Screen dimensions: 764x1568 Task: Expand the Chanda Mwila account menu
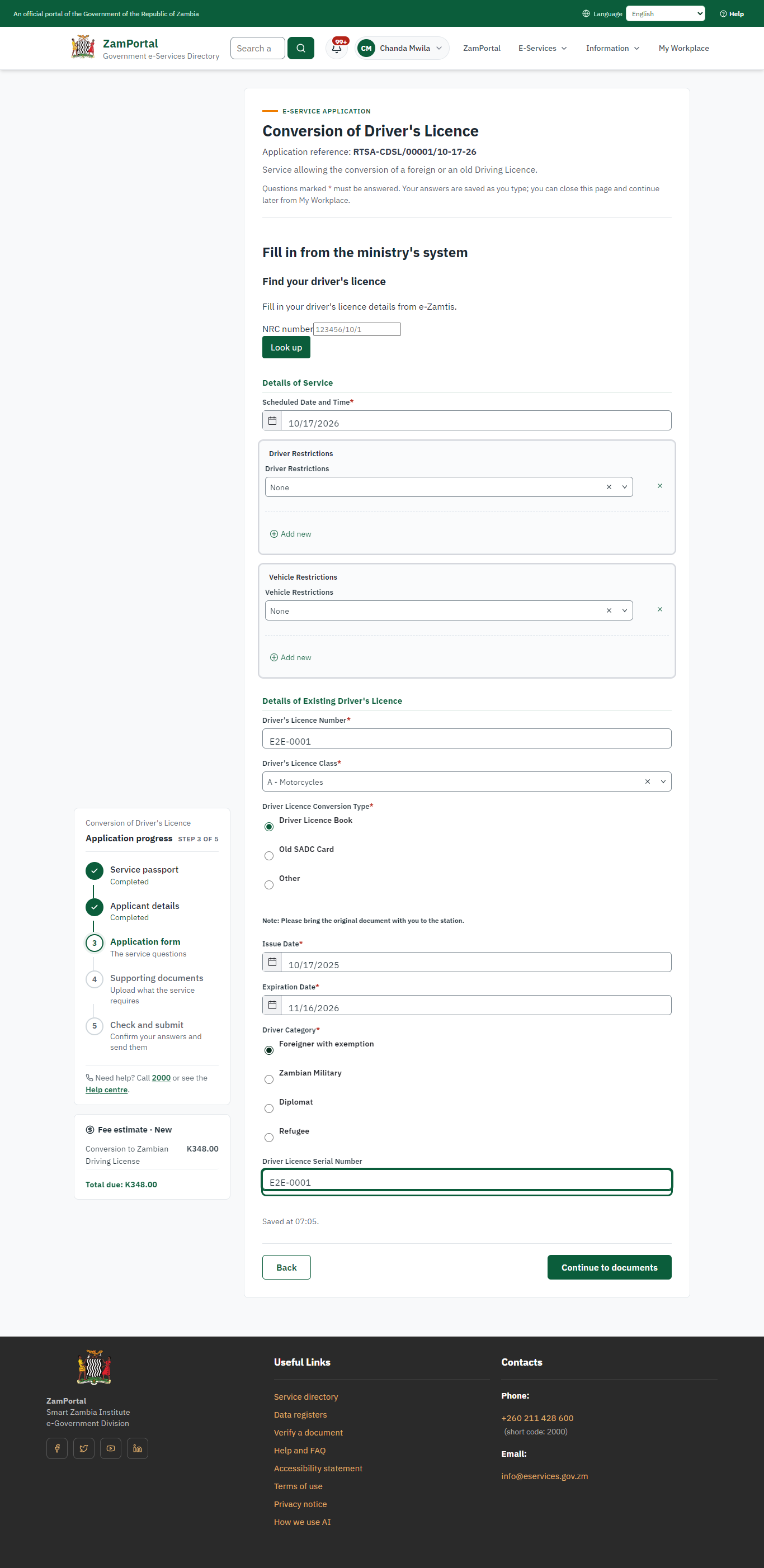point(402,48)
